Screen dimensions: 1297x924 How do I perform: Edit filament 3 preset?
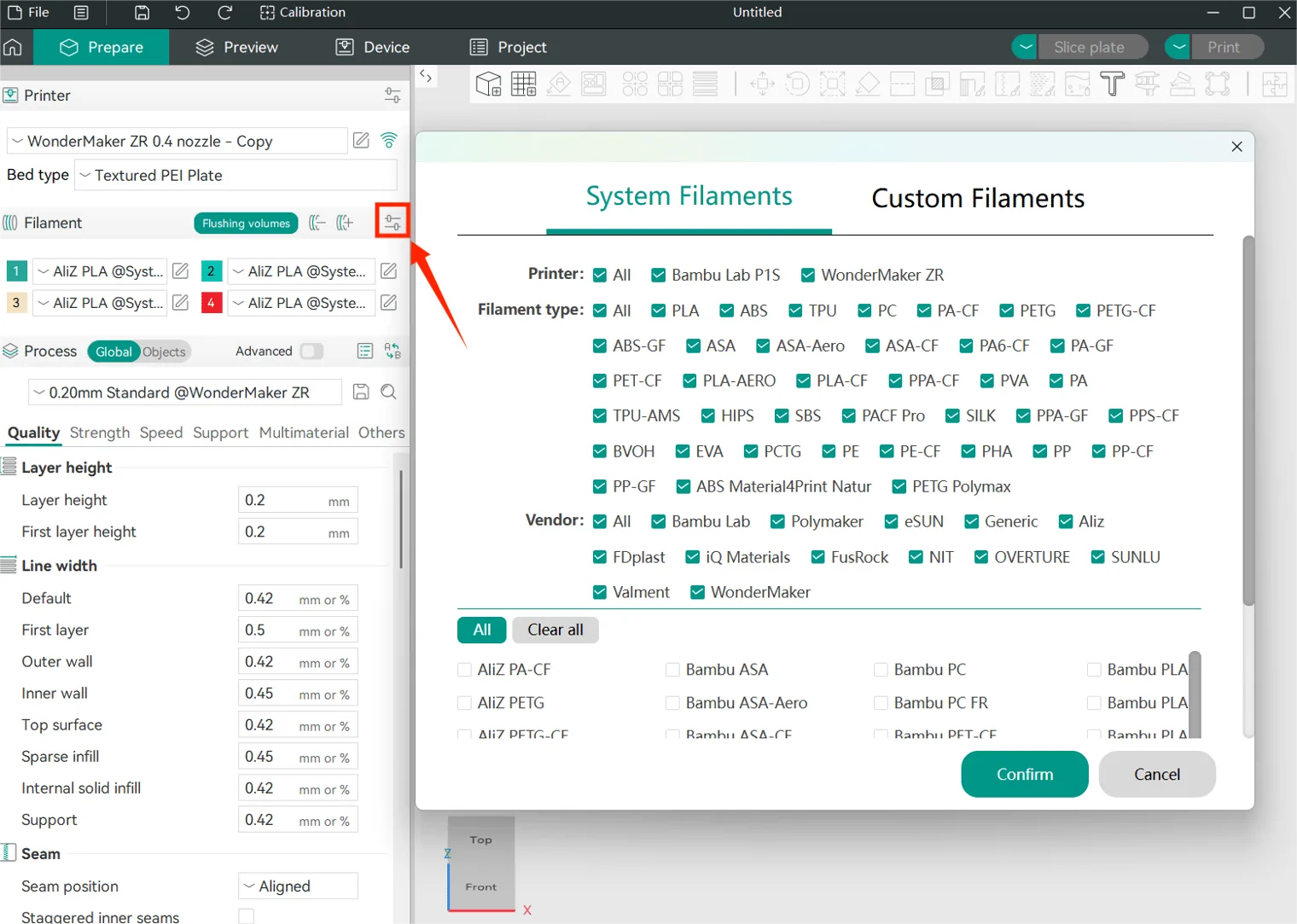[181, 303]
